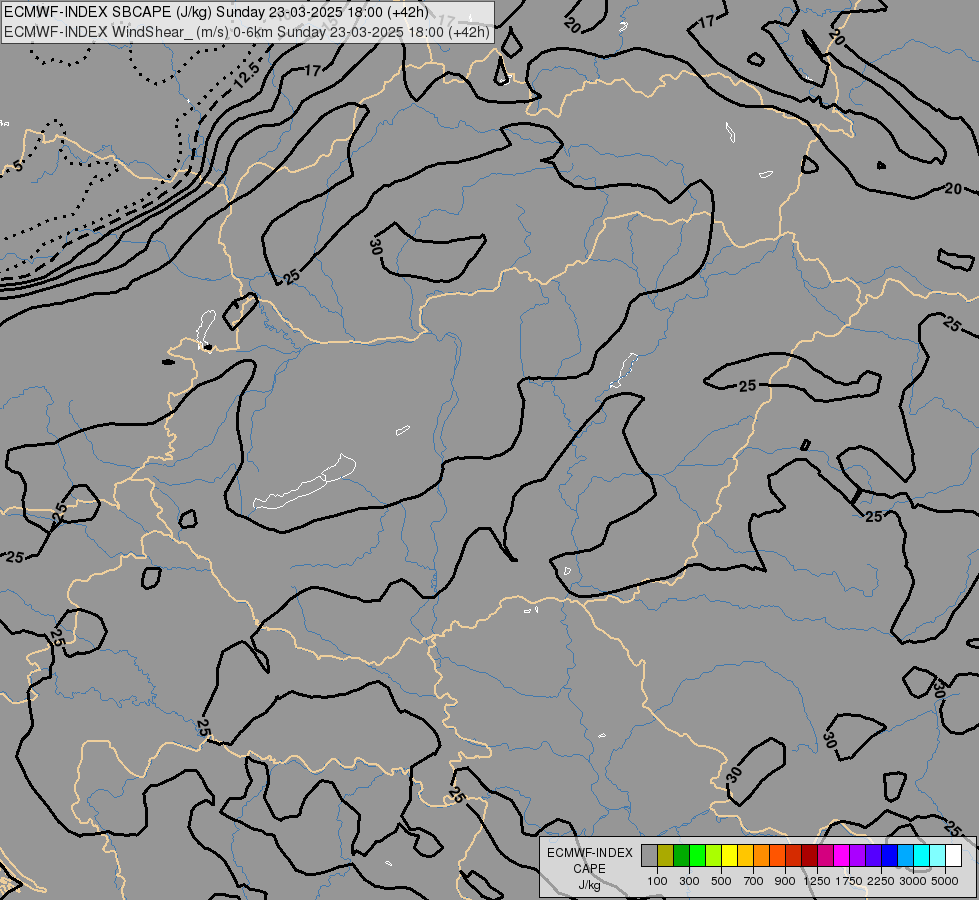Click the legend tick label 100
Viewport: 979px width, 900px height.
click(657, 881)
